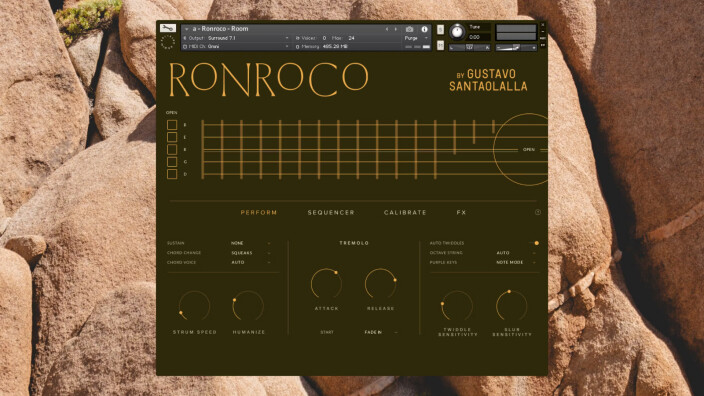Image resolution: width=704 pixels, height=396 pixels.
Task: Click the camera snapshot icon
Action: 409,29
